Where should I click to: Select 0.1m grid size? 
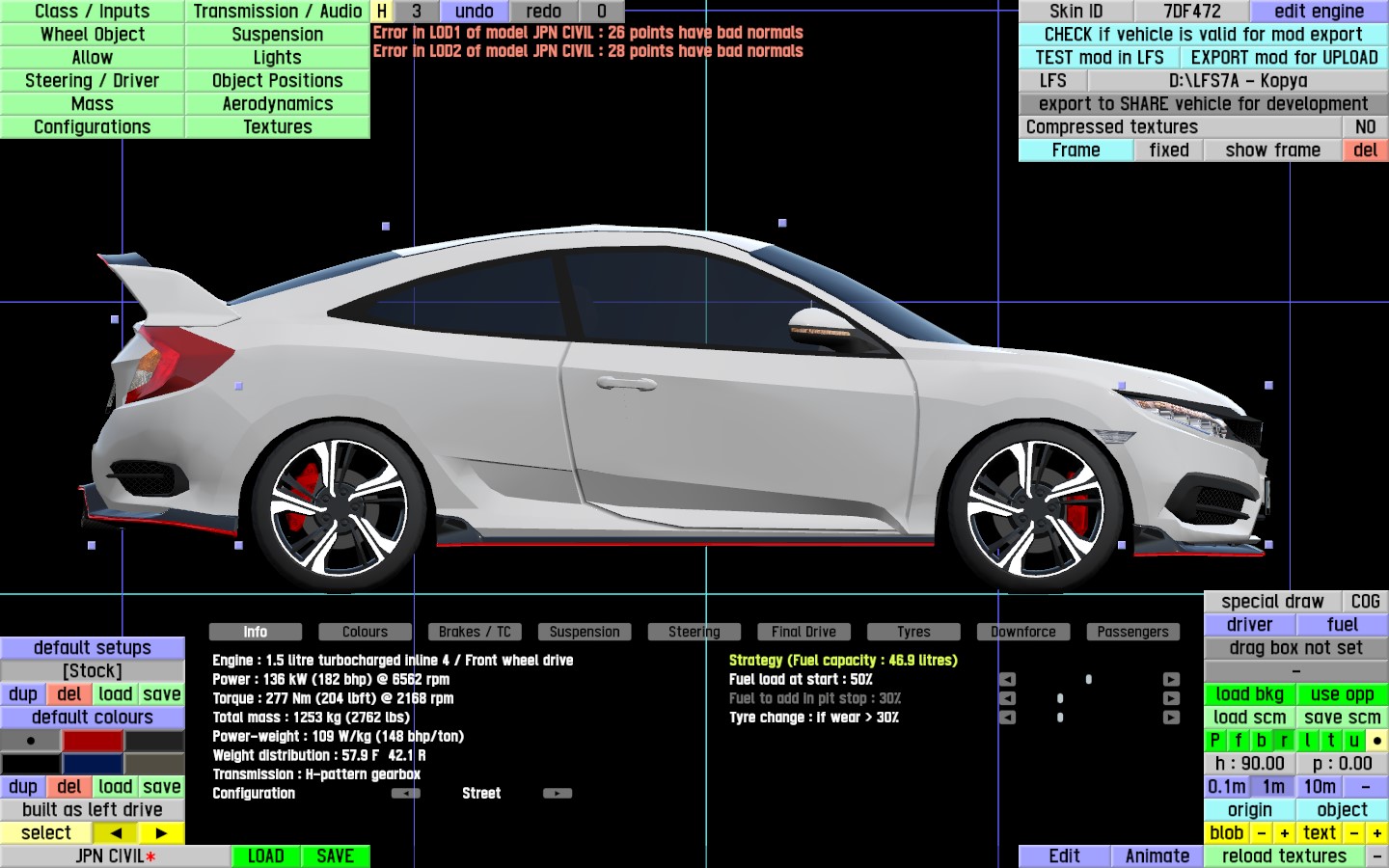(x=1227, y=787)
